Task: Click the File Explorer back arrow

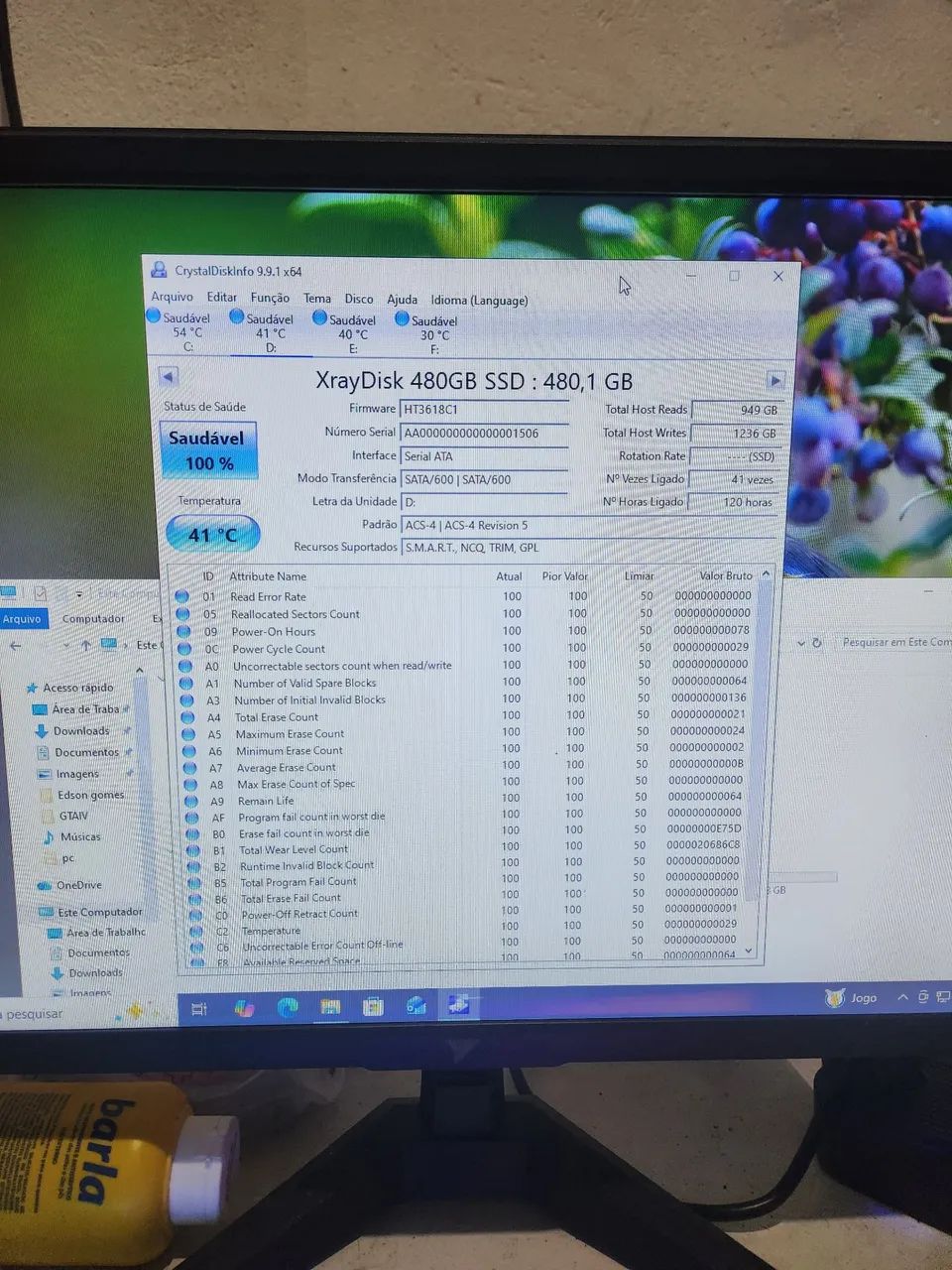Action: tap(16, 645)
